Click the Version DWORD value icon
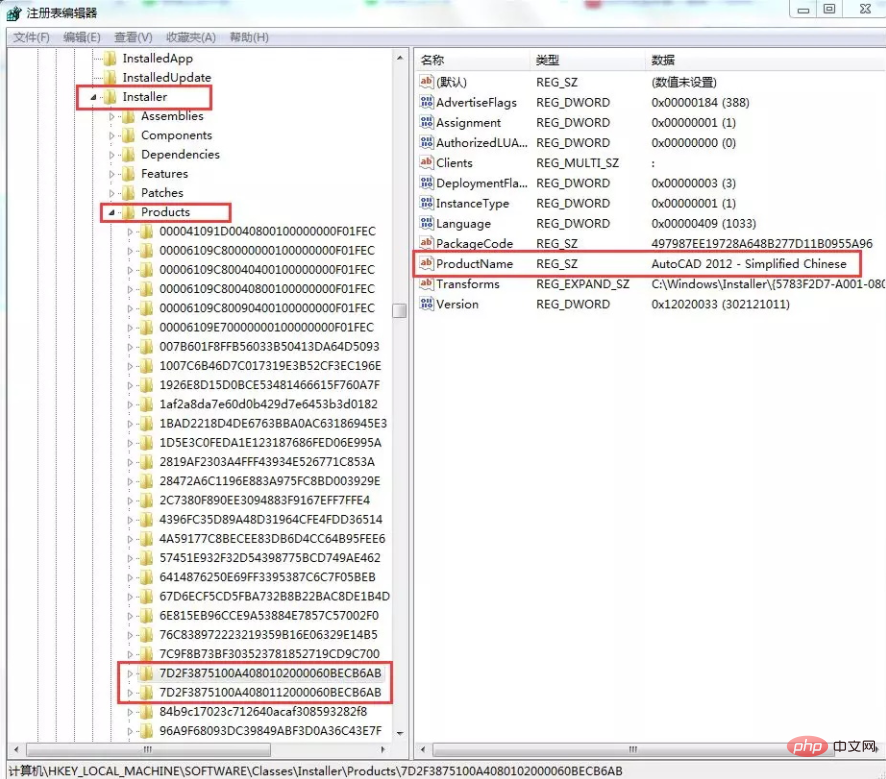This screenshot has height=779, width=886. tap(427, 304)
